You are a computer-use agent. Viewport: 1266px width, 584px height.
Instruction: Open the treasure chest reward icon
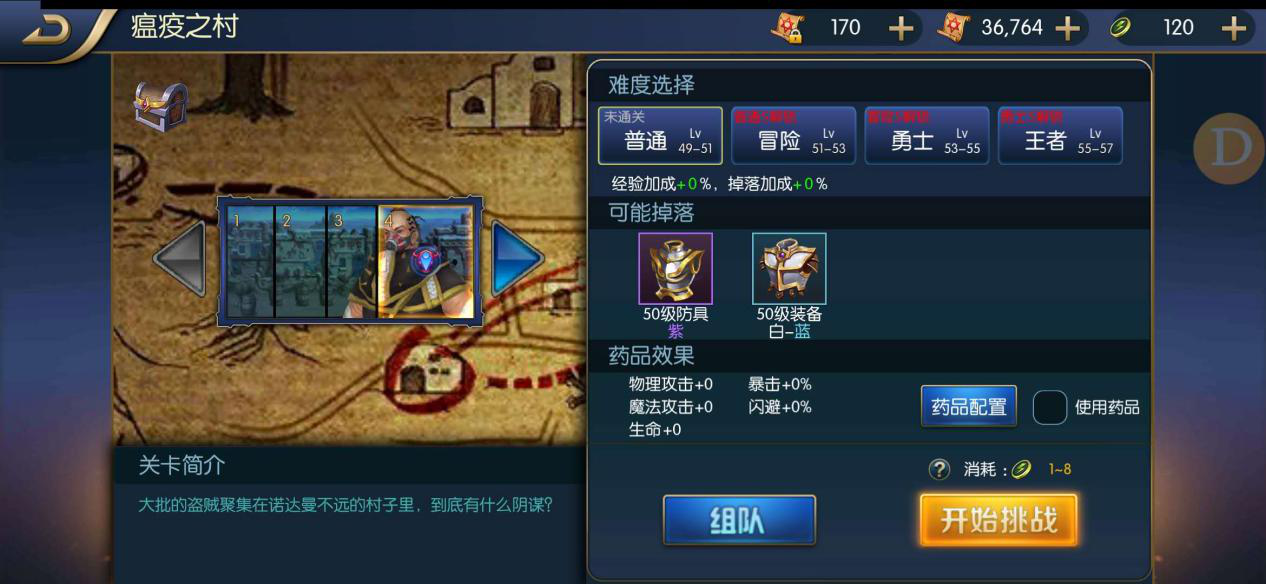pos(161,106)
